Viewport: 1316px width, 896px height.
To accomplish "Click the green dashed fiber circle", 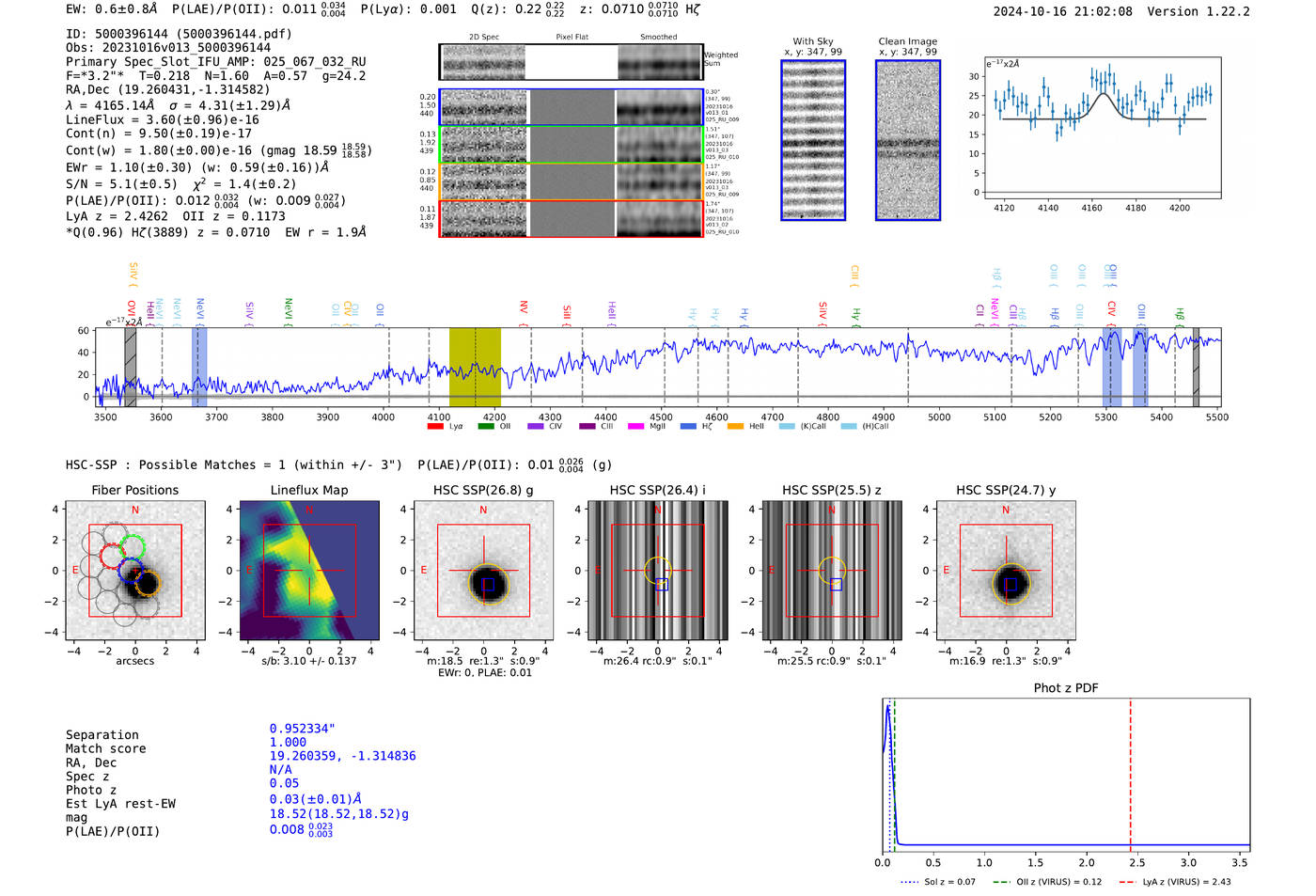I will pyautogui.click(x=132, y=546).
